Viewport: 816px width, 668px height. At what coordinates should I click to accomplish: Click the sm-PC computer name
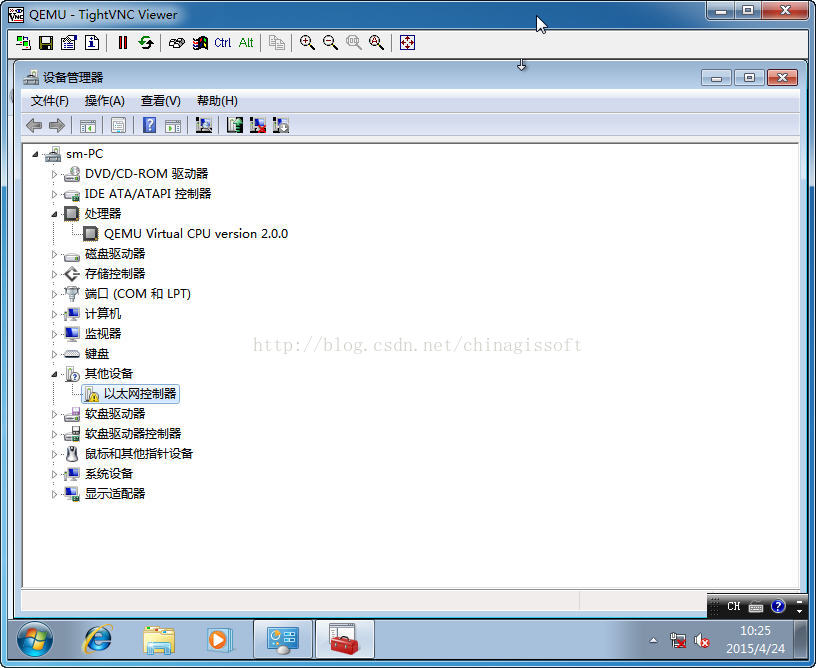(84, 154)
